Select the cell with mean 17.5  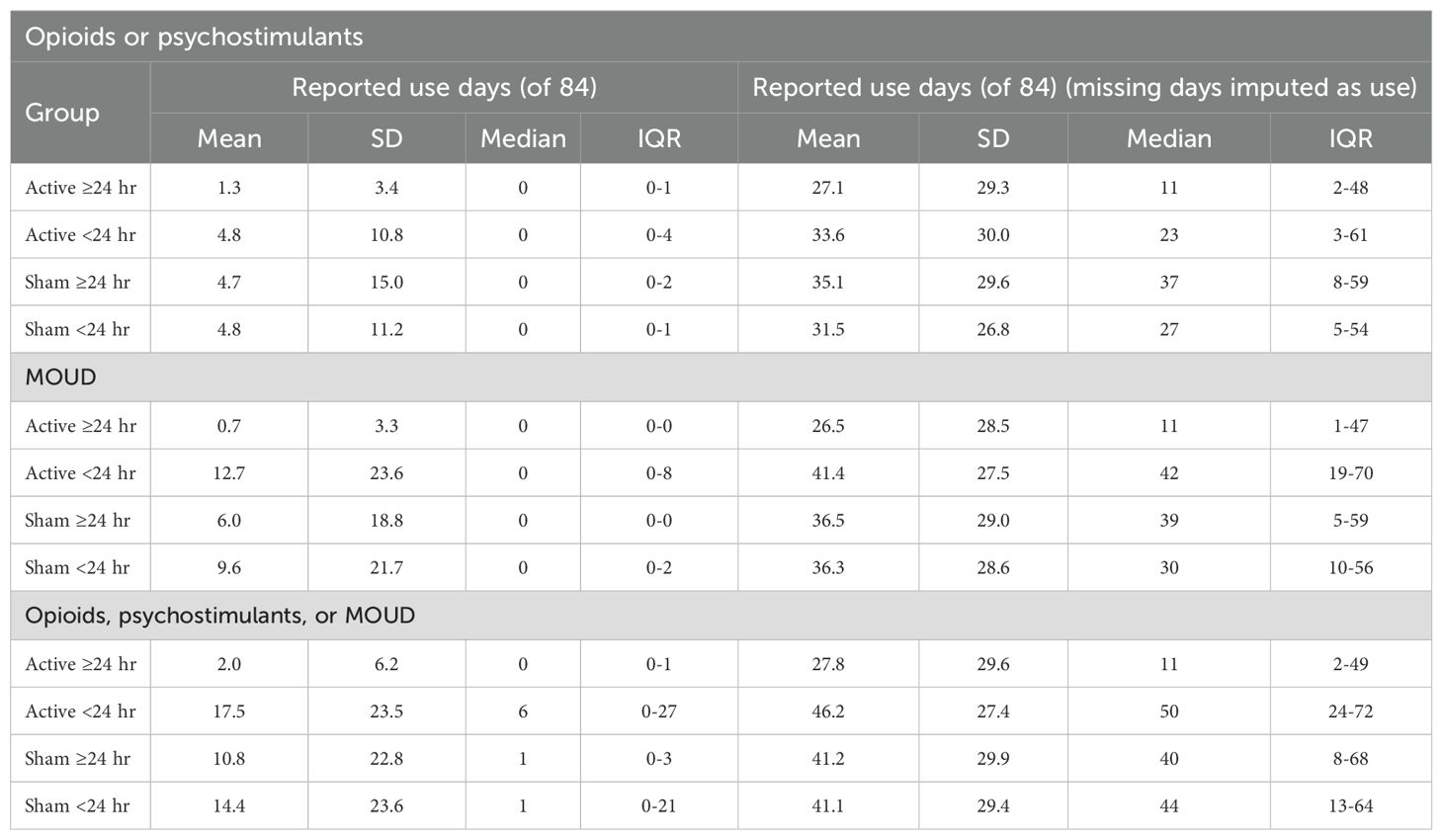(229, 712)
